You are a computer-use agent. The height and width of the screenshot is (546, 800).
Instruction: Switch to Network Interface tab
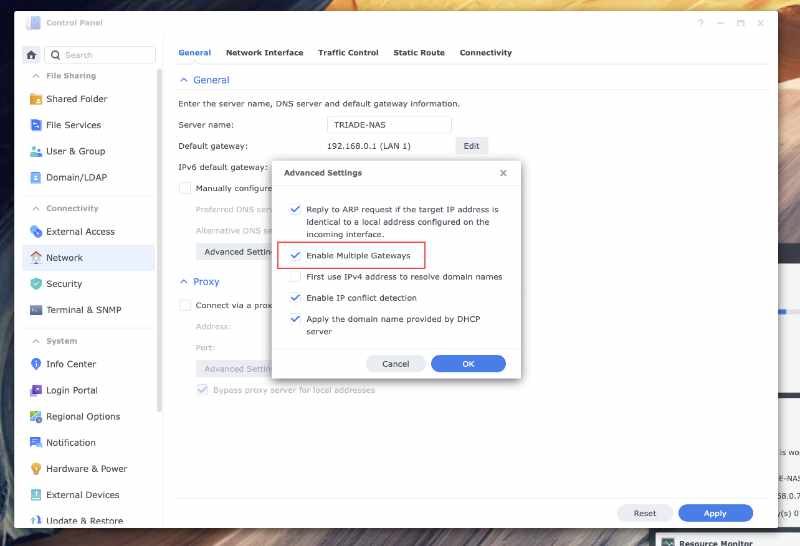pos(264,53)
